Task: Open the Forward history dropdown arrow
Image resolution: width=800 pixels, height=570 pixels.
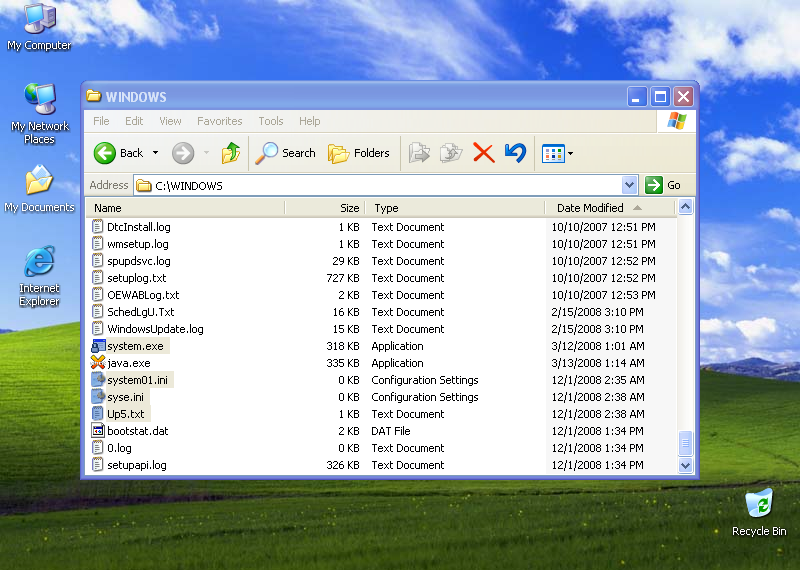Action: point(206,153)
